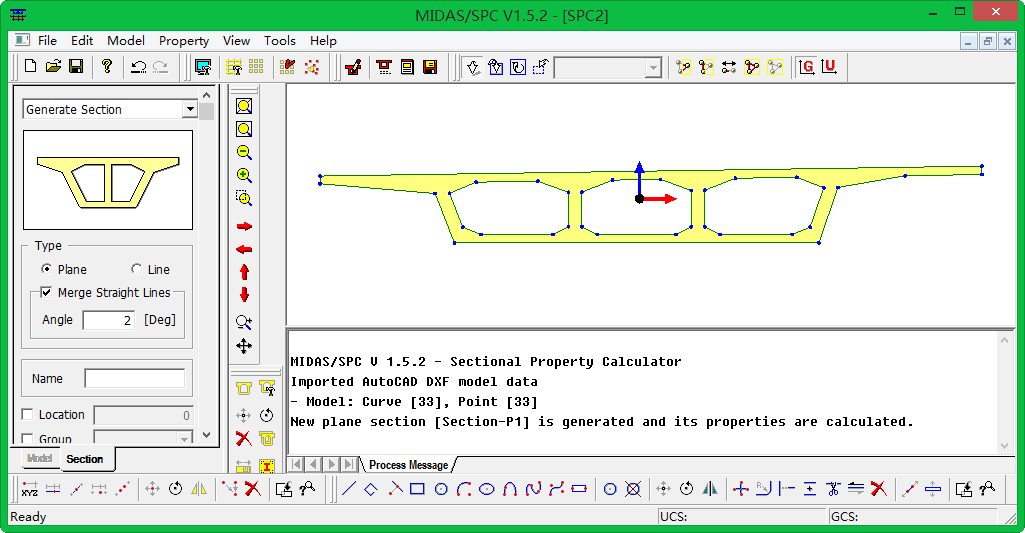Click the UCS: status bar field
Viewport: 1025px width, 533px height.
point(741,517)
